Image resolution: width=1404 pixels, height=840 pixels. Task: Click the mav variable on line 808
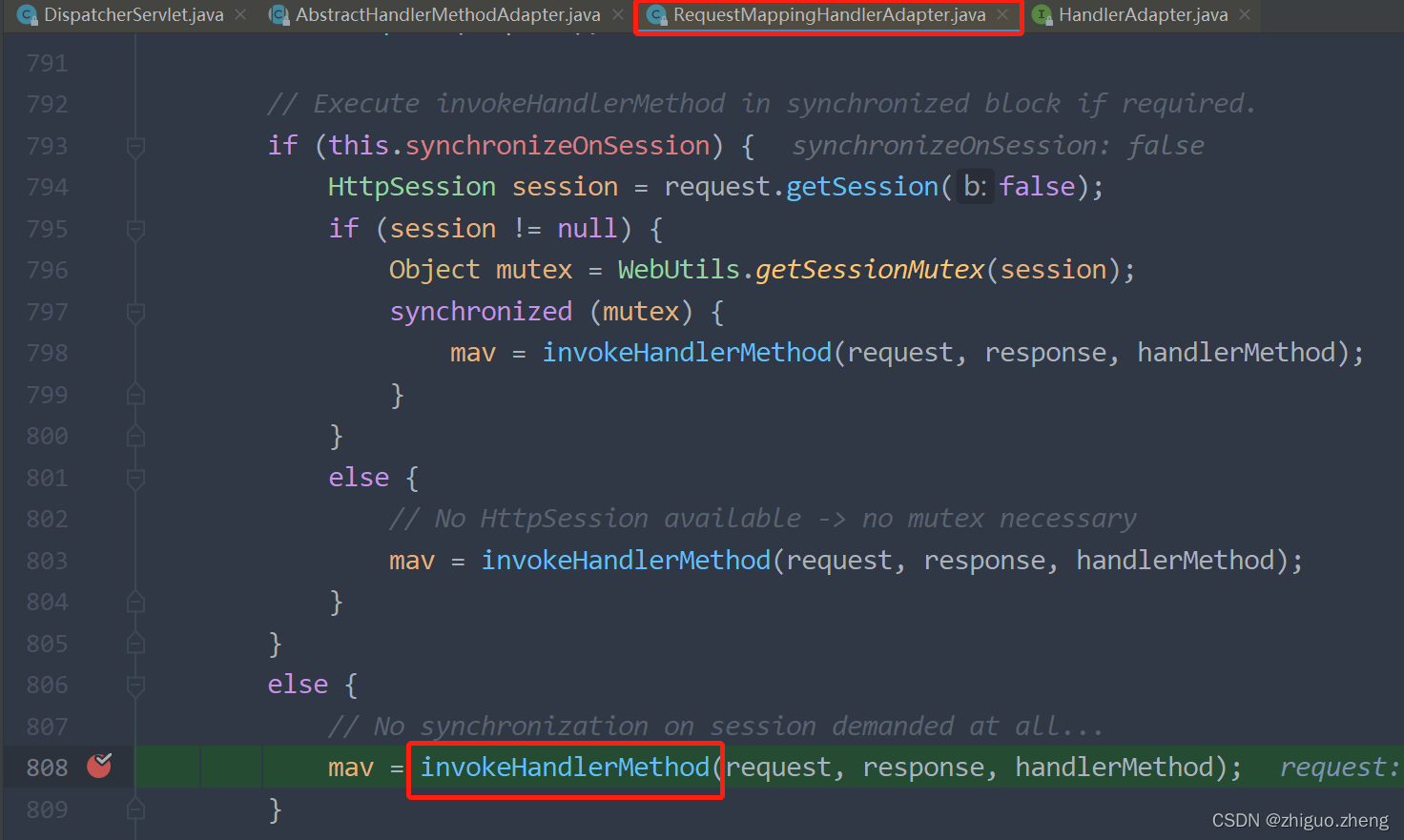pos(351,768)
